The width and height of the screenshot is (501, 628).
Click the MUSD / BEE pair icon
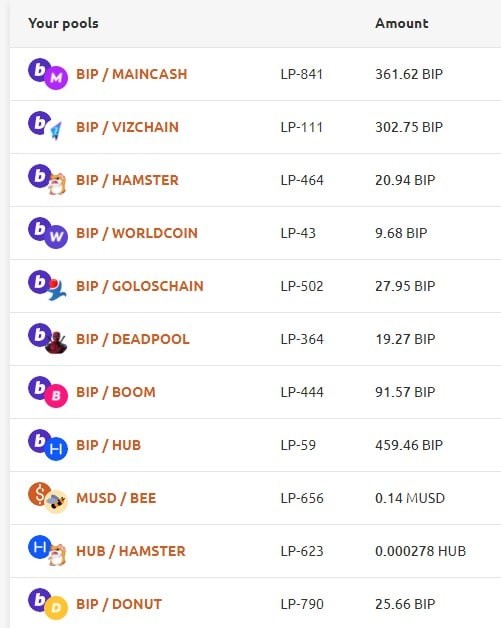[48, 498]
